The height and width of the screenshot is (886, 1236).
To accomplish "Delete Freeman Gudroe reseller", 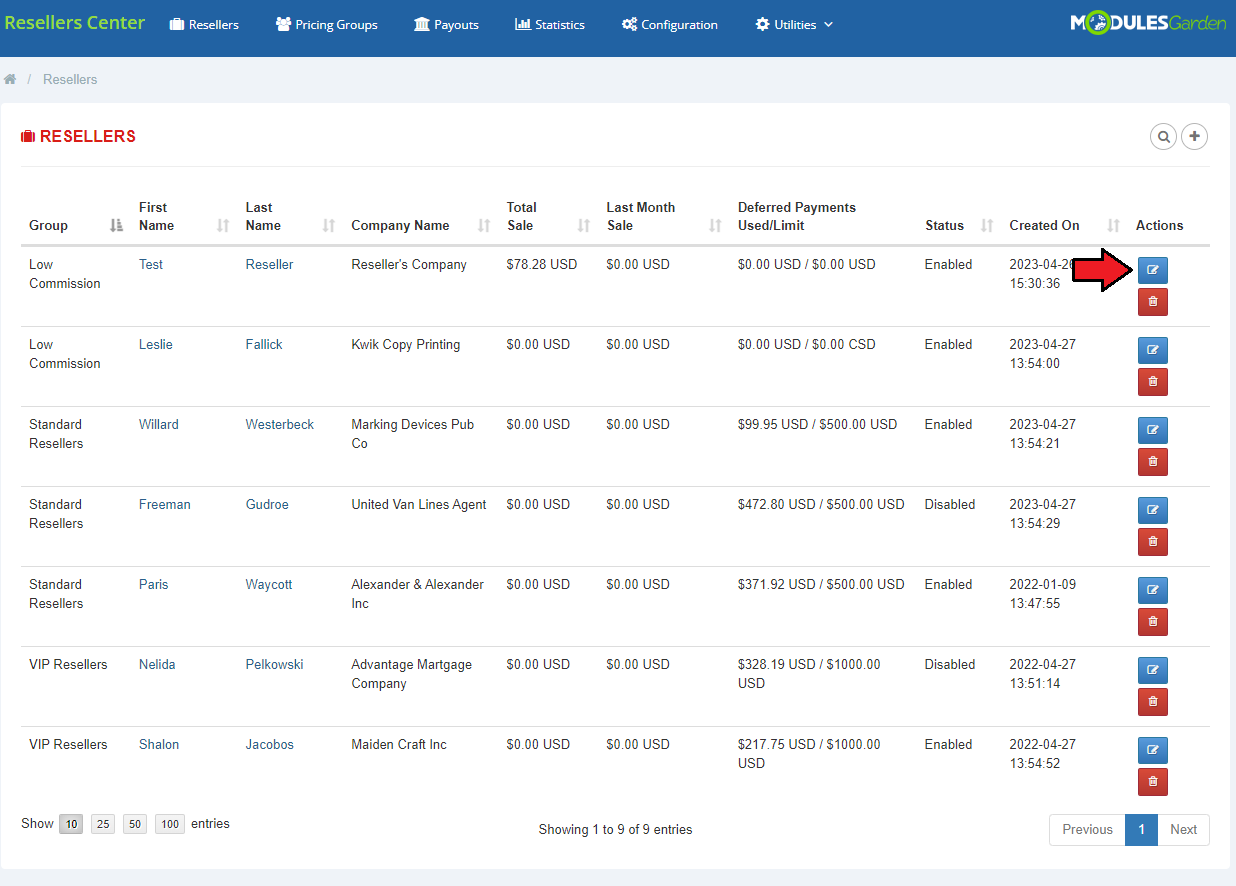I will click(x=1153, y=542).
